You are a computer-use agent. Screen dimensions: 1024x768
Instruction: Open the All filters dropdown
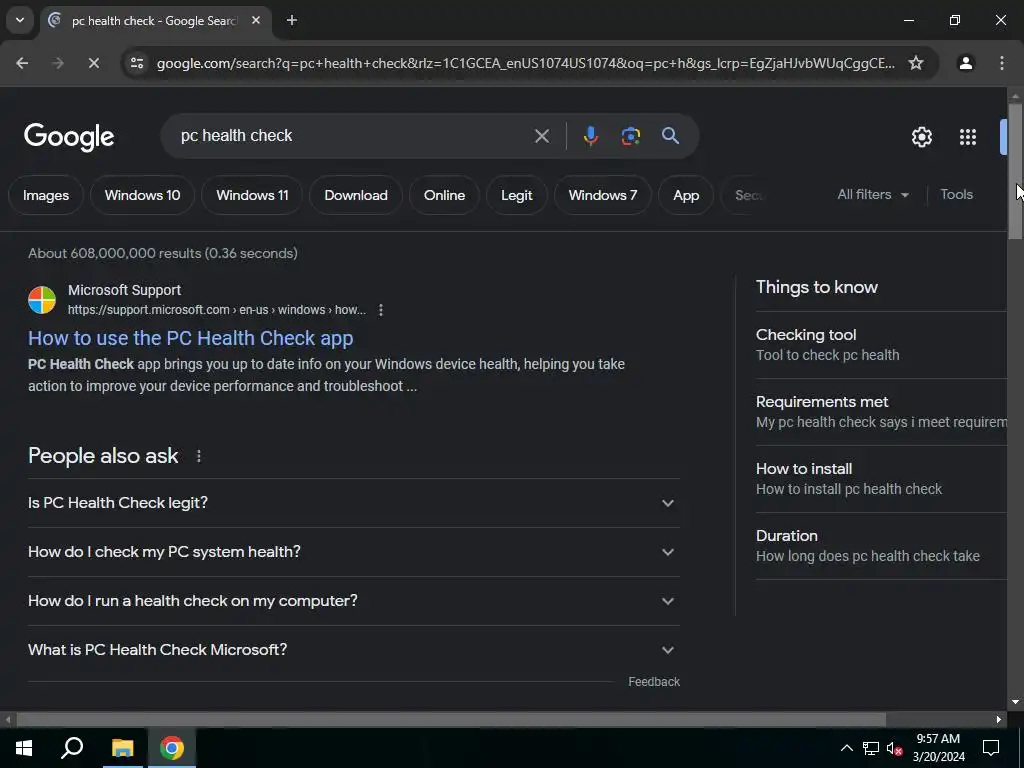tap(873, 195)
